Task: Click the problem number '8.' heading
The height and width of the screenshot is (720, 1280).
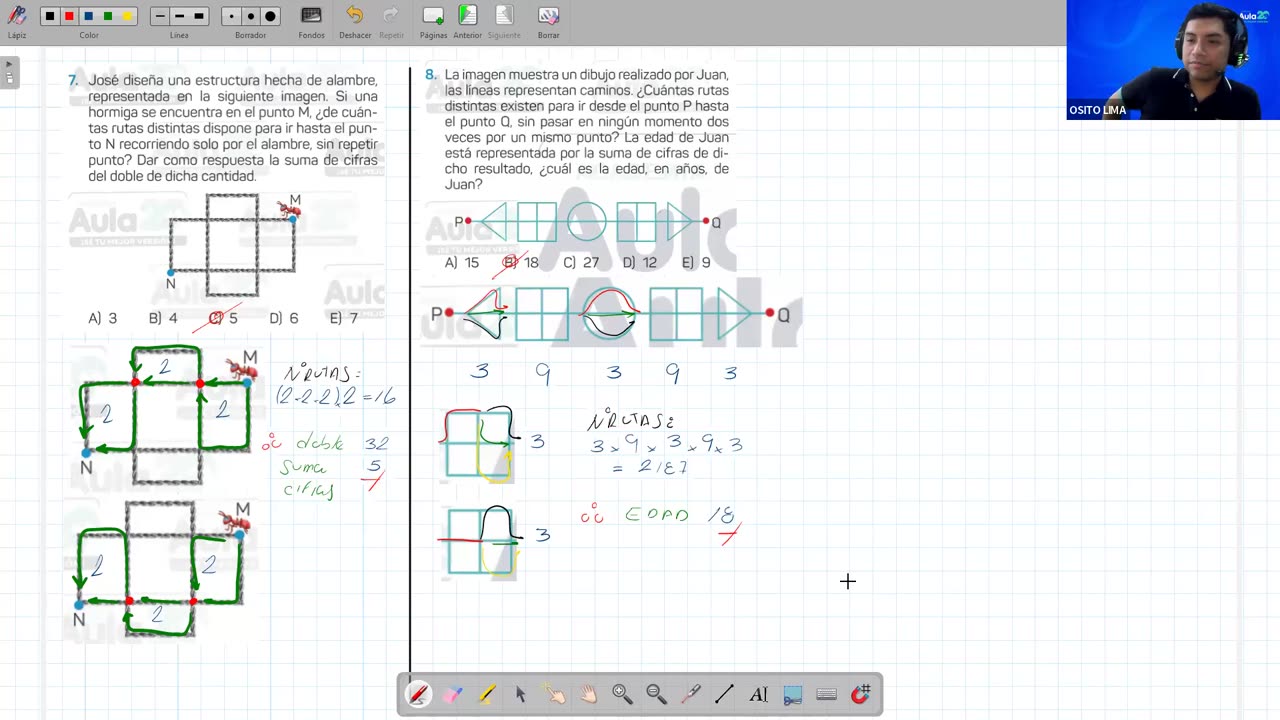Action: (x=431, y=74)
